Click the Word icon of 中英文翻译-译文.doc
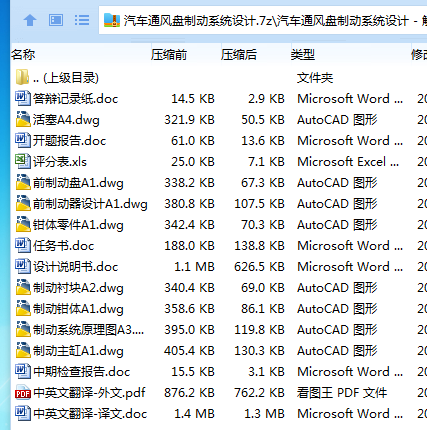This screenshot has height=430, width=427. (x=22, y=413)
